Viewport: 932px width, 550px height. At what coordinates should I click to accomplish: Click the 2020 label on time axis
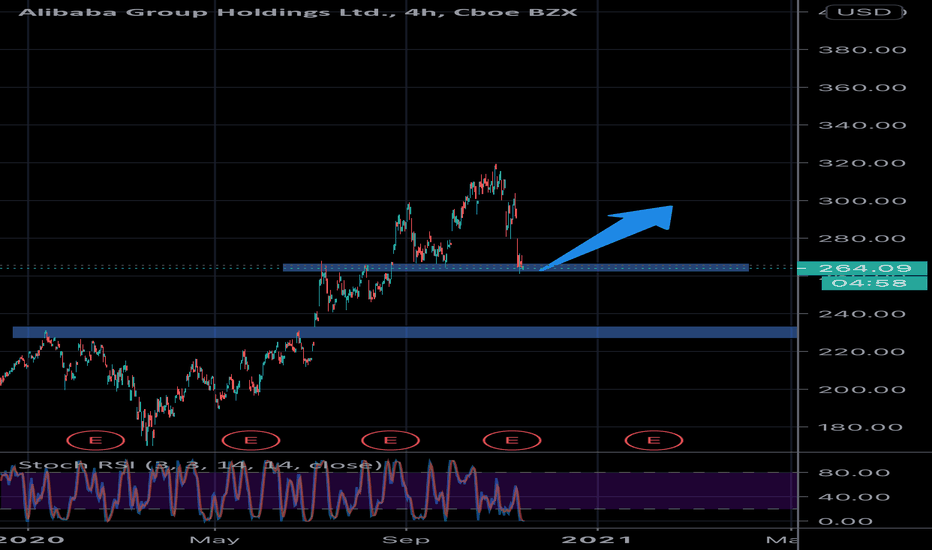coord(31,540)
